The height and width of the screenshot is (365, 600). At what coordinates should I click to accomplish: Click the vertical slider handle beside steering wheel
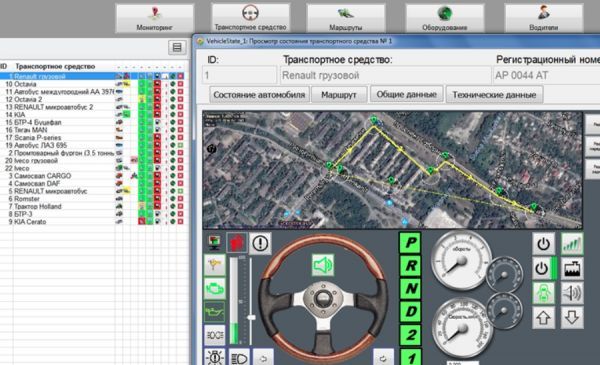click(x=251, y=317)
